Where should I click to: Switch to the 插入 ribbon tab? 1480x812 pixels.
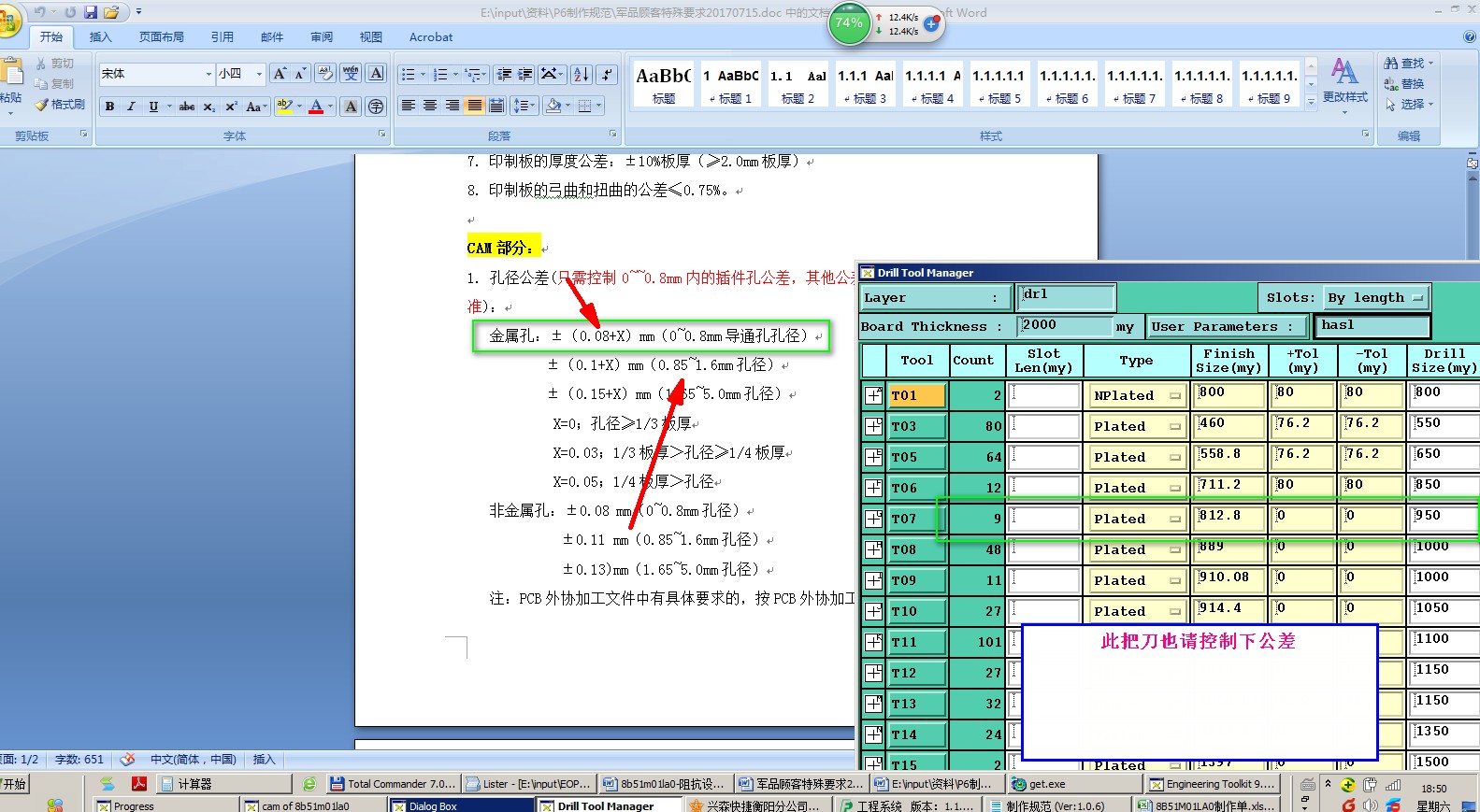pos(100,37)
